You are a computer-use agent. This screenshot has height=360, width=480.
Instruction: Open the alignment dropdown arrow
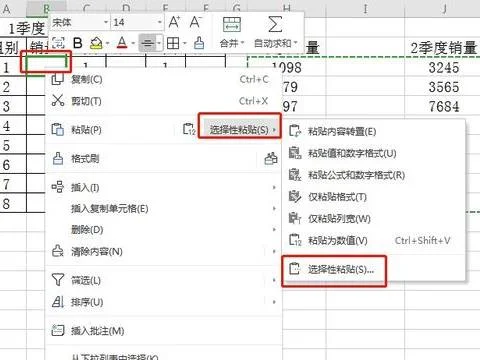[x=159, y=43]
